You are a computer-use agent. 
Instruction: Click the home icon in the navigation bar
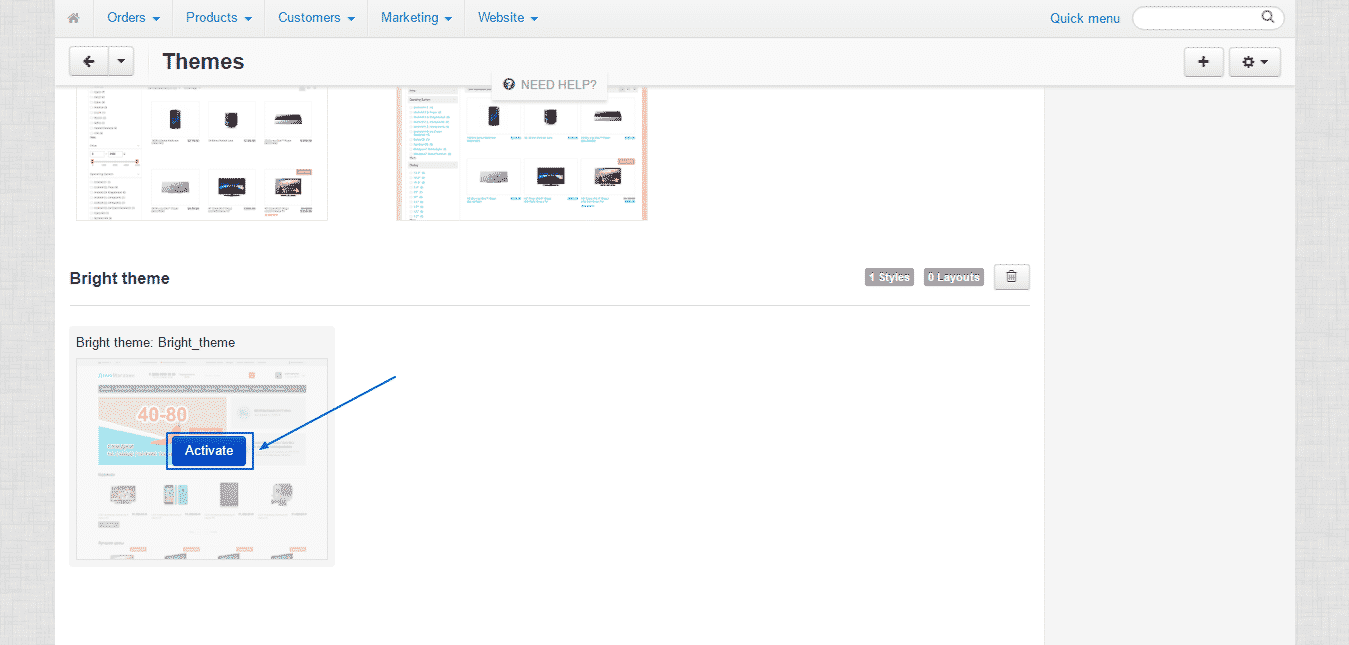(74, 17)
